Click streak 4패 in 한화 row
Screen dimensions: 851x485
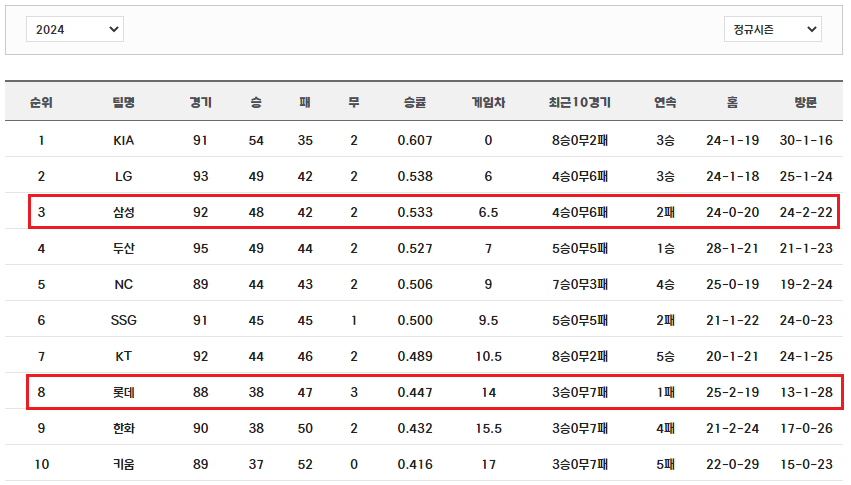click(665, 428)
